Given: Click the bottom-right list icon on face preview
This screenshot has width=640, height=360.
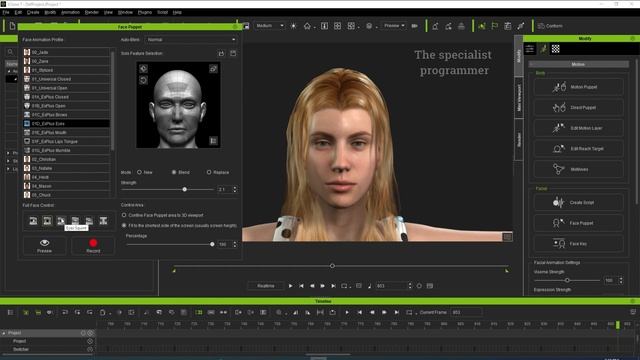Looking at the screenshot, I should click(213, 141).
